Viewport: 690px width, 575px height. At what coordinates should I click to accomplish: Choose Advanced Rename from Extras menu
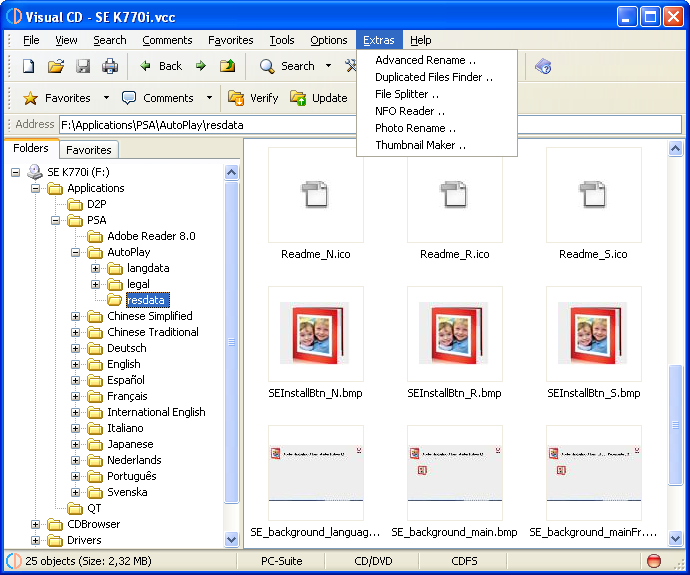(x=437, y=60)
